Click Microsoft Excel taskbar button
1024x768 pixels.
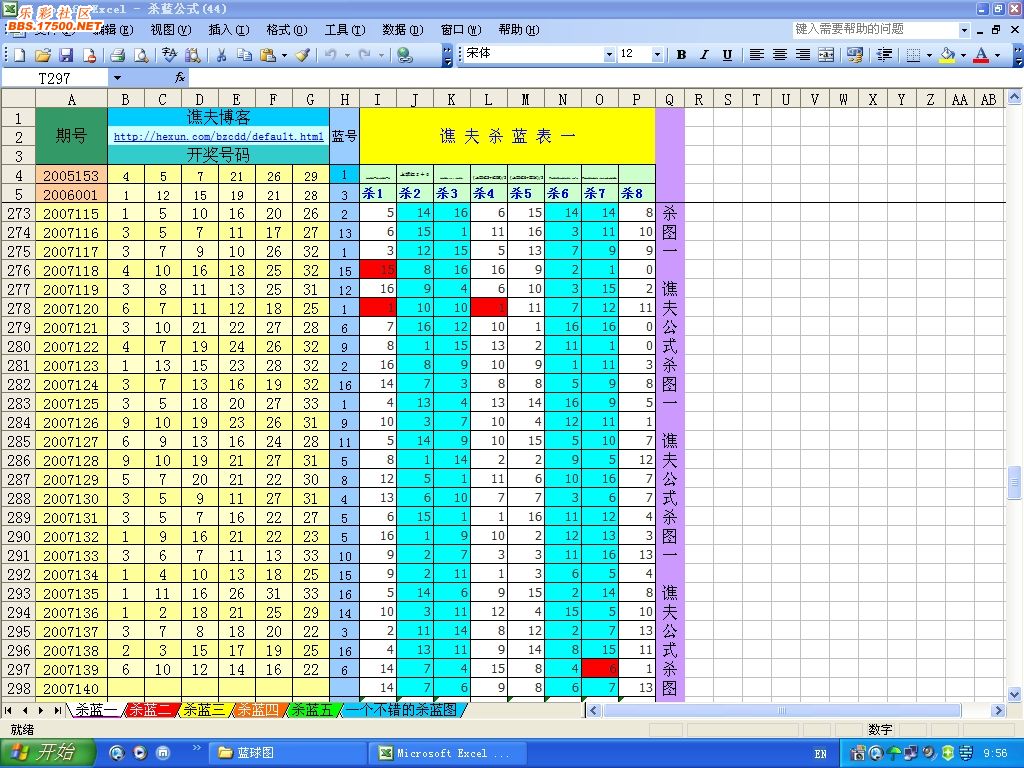(449, 753)
